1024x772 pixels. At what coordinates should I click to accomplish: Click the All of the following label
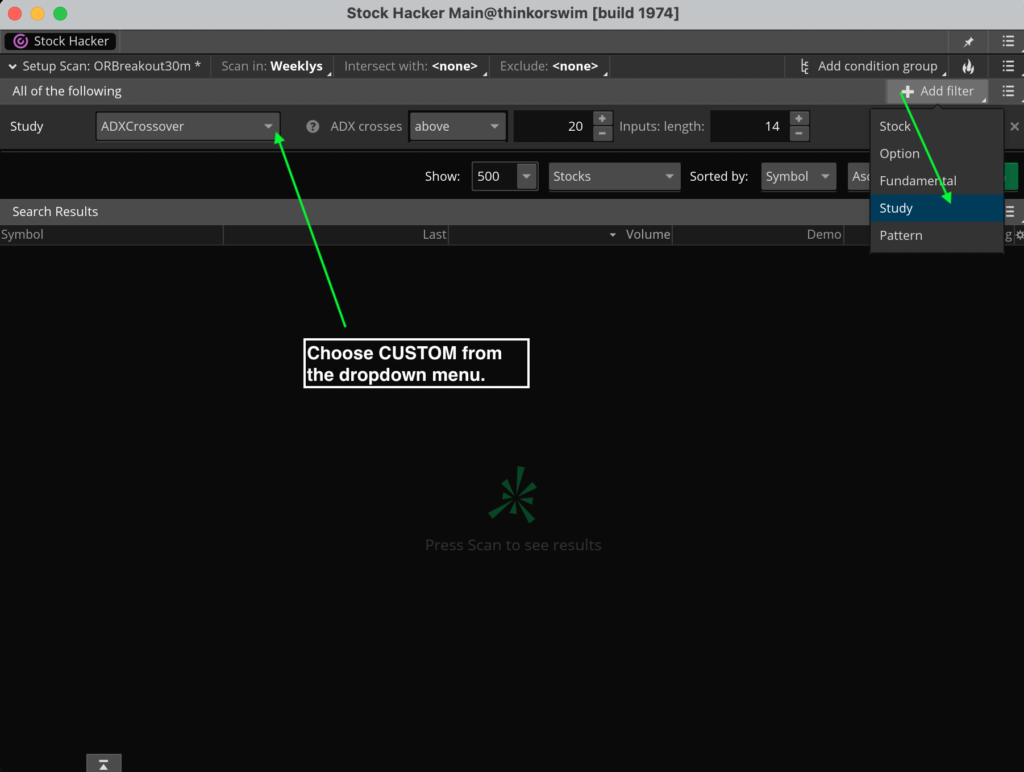pyautogui.click(x=67, y=91)
